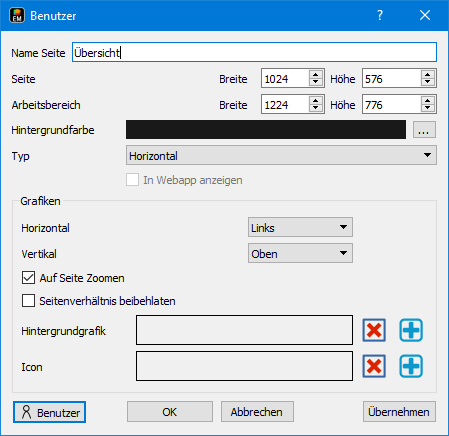Open color picker via ellipsis button
Image resolution: width=449 pixels, height=436 pixels.
click(424, 130)
